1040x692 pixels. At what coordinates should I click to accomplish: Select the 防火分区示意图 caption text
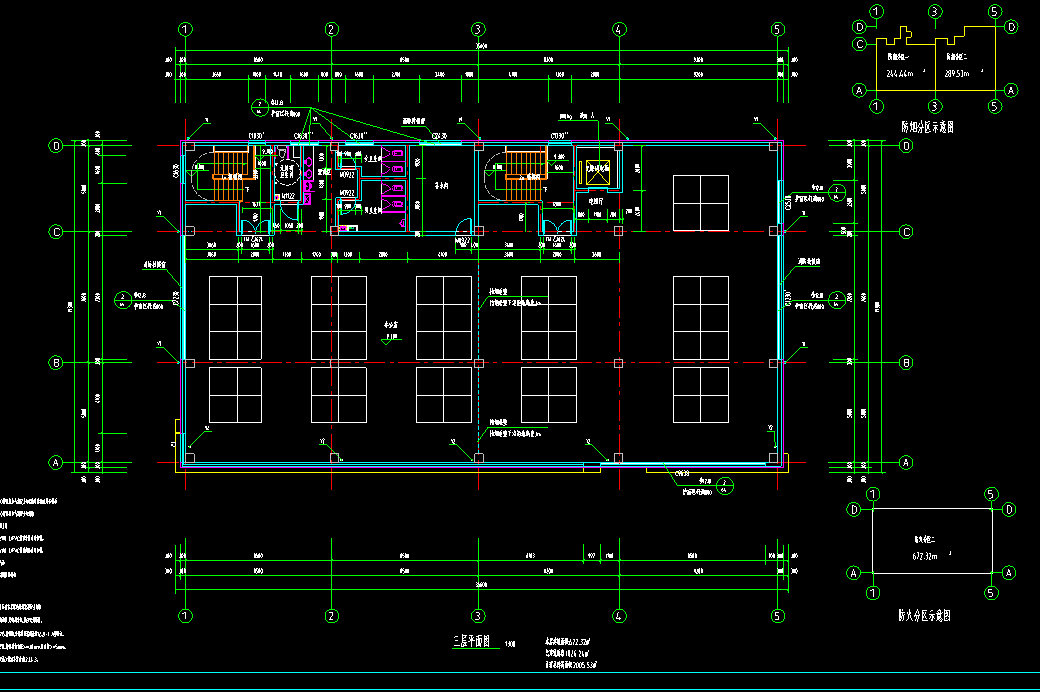(924, 616)
